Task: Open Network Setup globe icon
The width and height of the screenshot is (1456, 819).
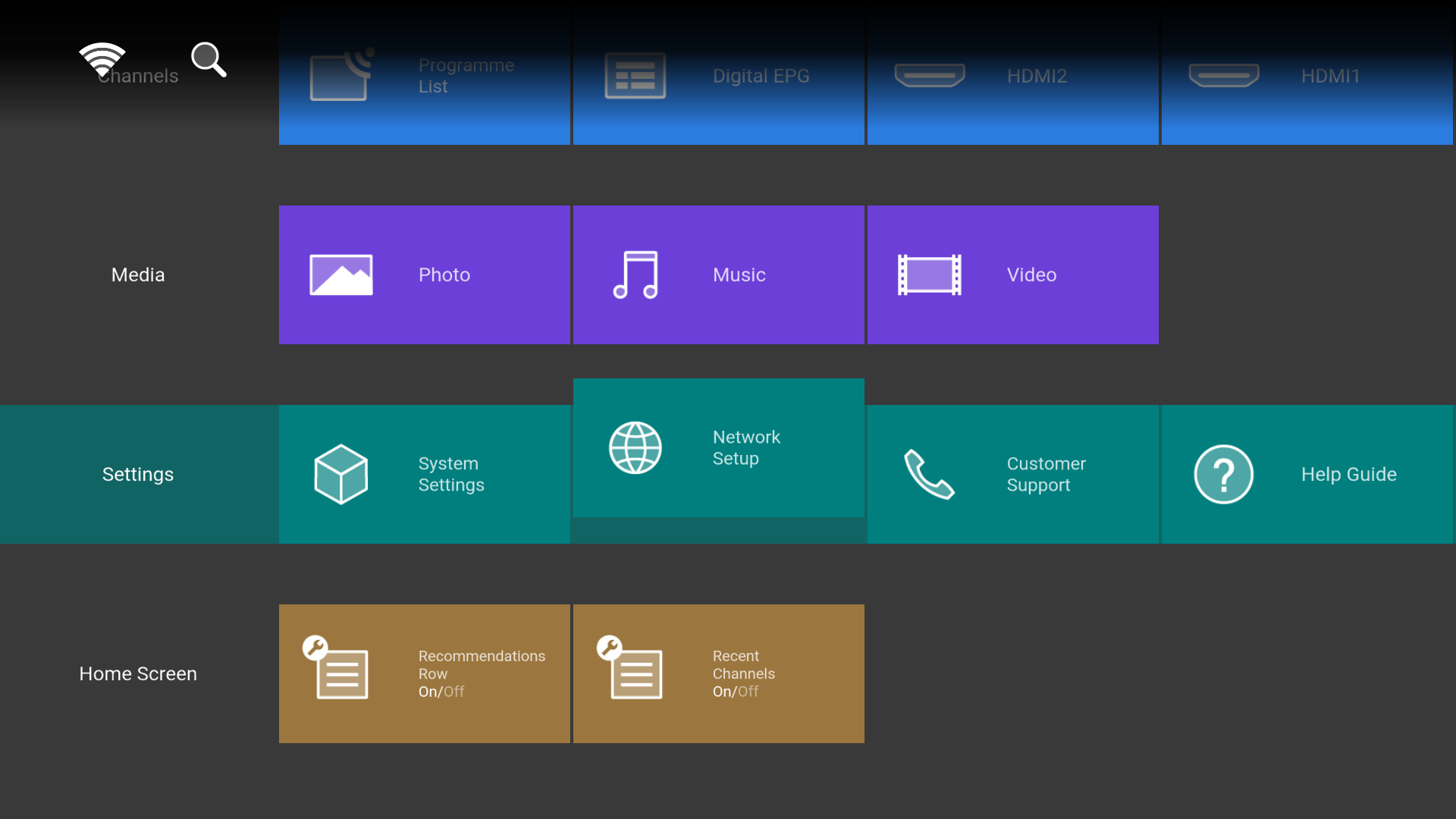Action: coord(635,447)
